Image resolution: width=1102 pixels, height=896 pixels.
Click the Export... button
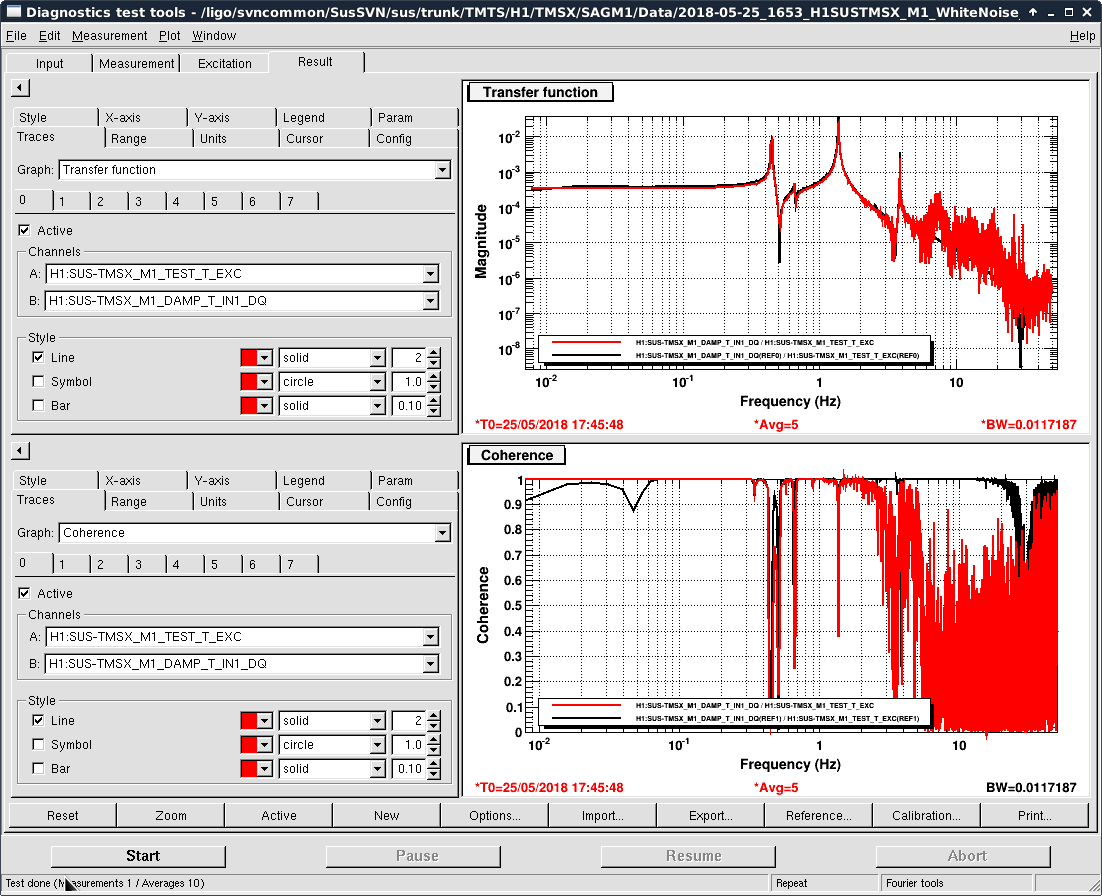click(x=710, y=815)
